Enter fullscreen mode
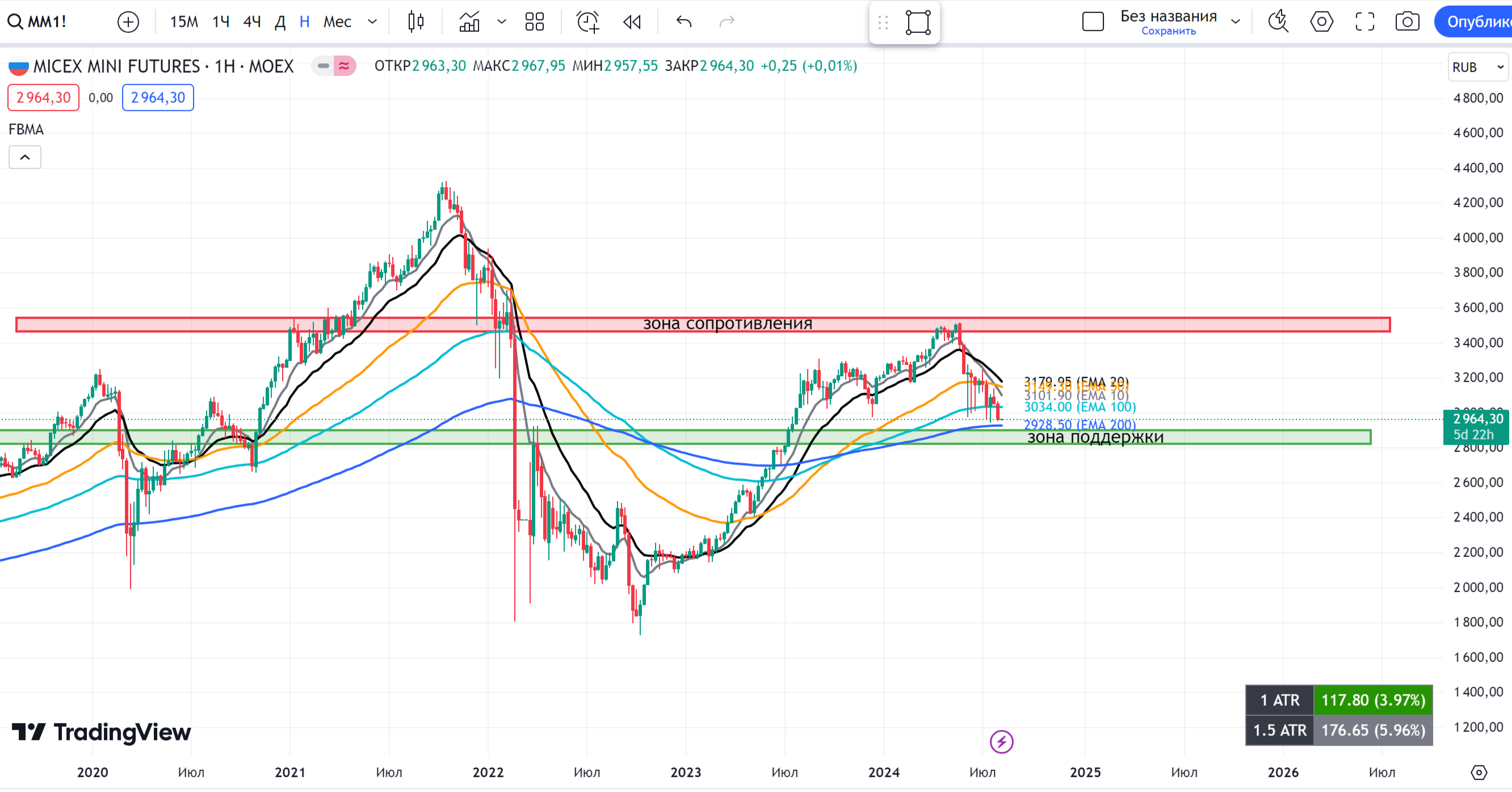 pos(1364,22)
